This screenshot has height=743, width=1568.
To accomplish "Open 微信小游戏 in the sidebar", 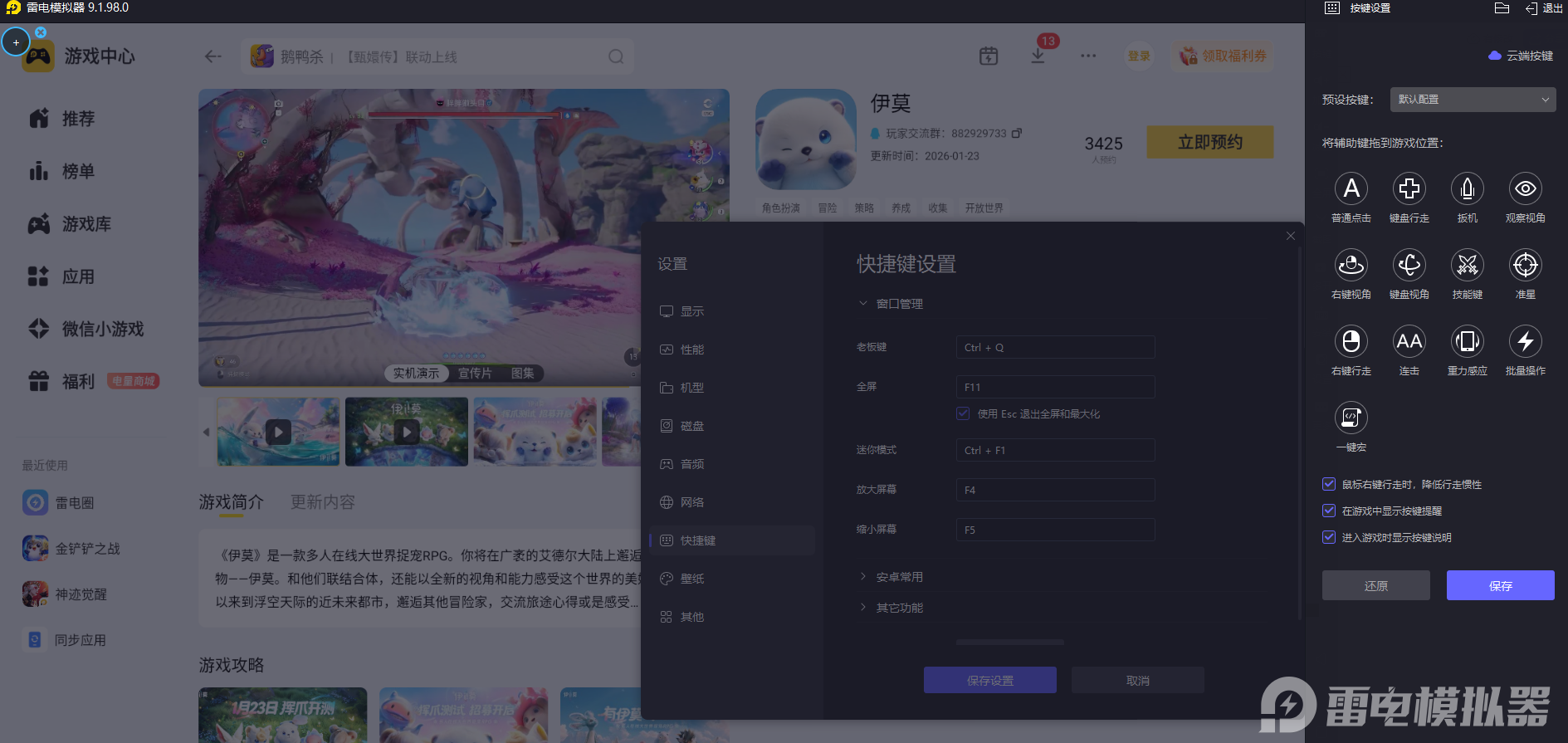I will [86, 329].
